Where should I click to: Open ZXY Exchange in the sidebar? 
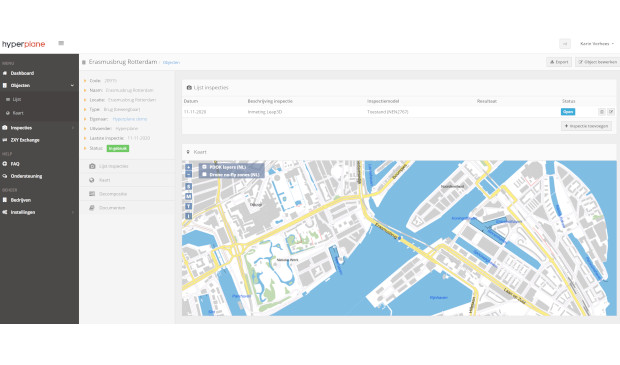click(25, 140)
